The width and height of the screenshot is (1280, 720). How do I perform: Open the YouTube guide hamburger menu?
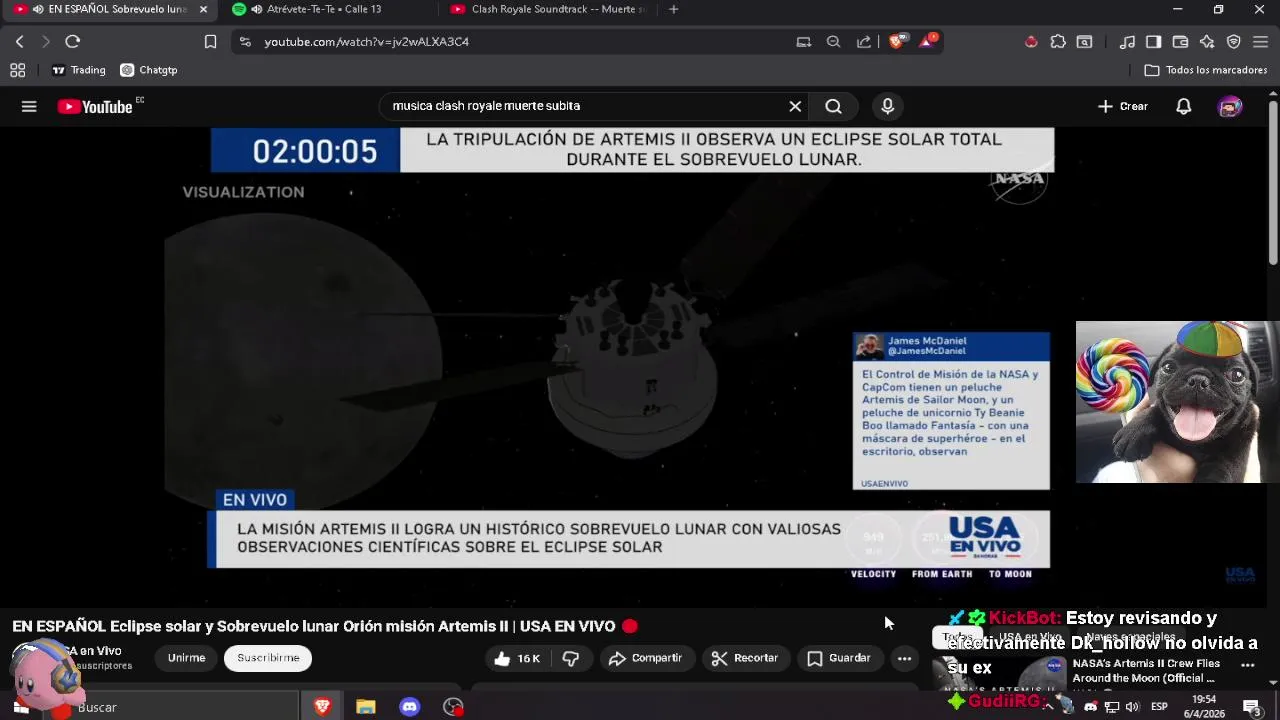click(x=29, y=106)
